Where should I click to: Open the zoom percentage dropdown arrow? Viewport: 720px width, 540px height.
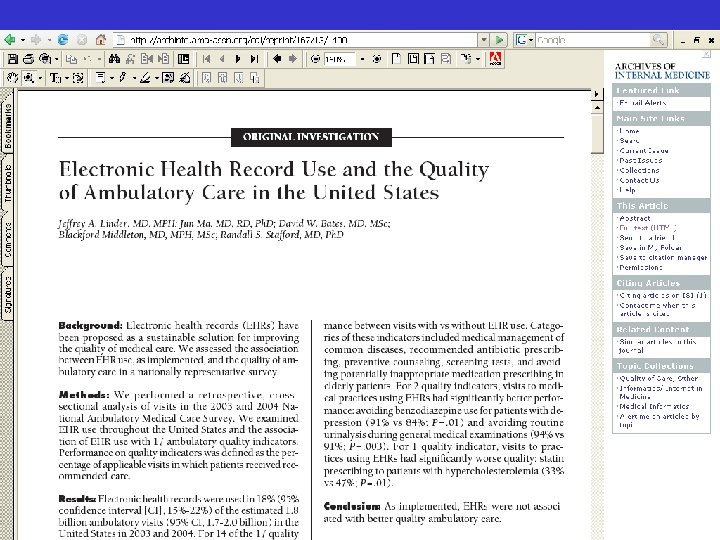[x=362, y=59]
